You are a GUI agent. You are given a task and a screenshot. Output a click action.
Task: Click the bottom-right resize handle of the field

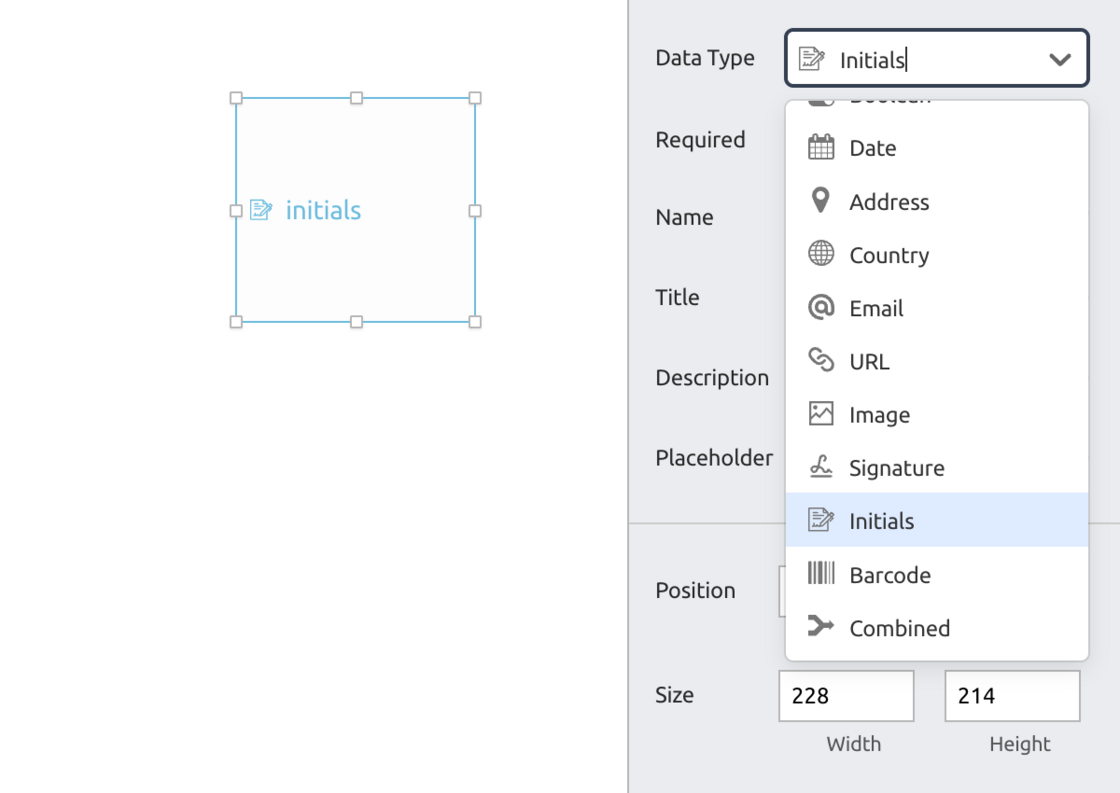pyautogui.click(x=475, y=322)
